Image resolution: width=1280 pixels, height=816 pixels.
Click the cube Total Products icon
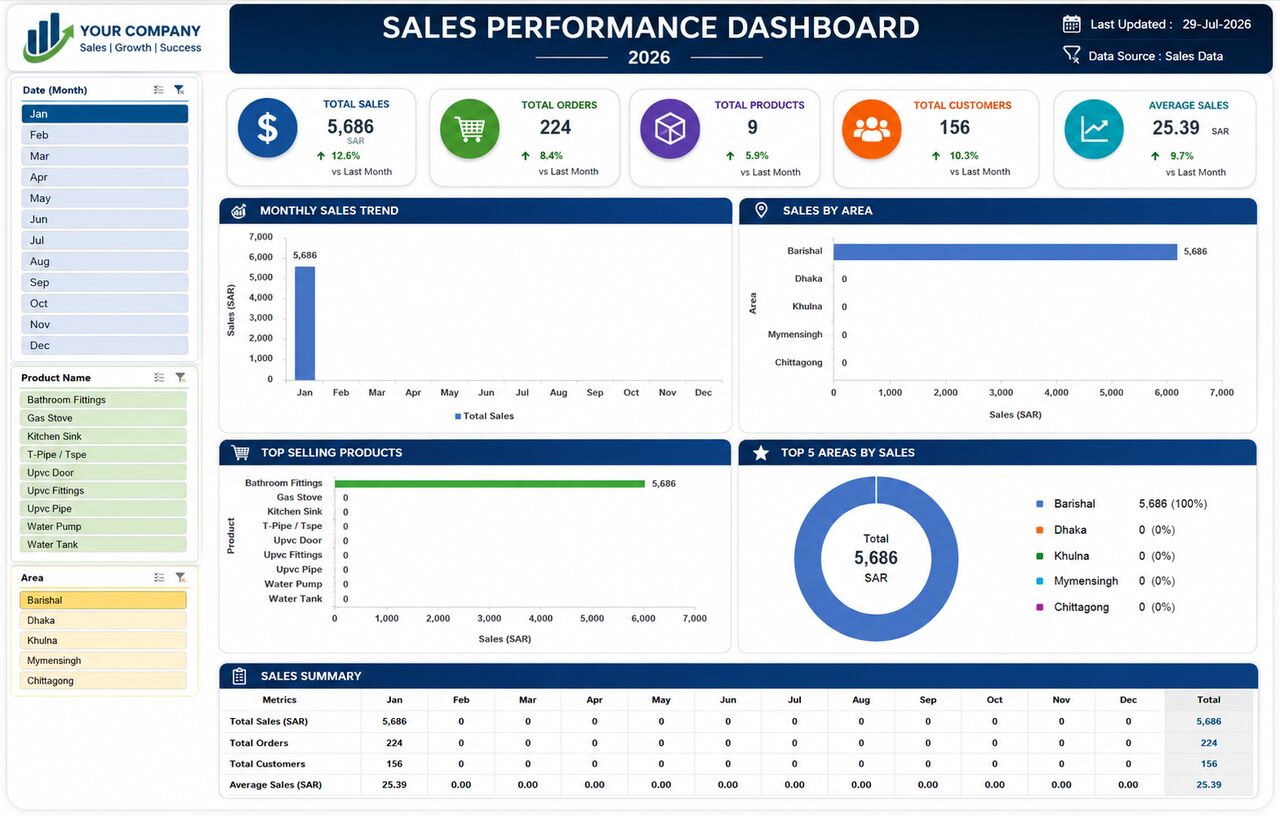click(670, 128)
